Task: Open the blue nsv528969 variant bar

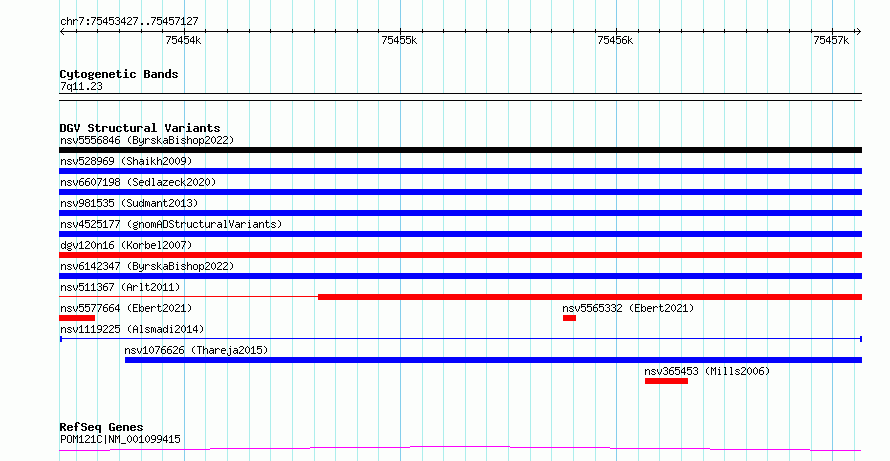Action: (x=460, y=171)
